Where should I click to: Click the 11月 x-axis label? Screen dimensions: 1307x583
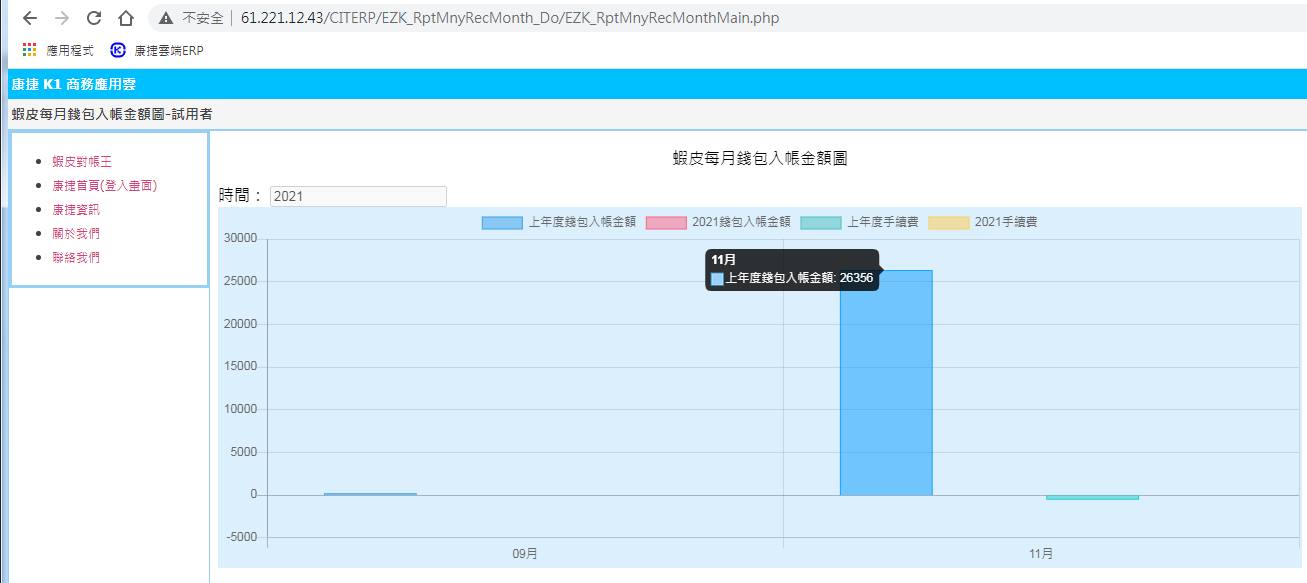click(1041, 553)
